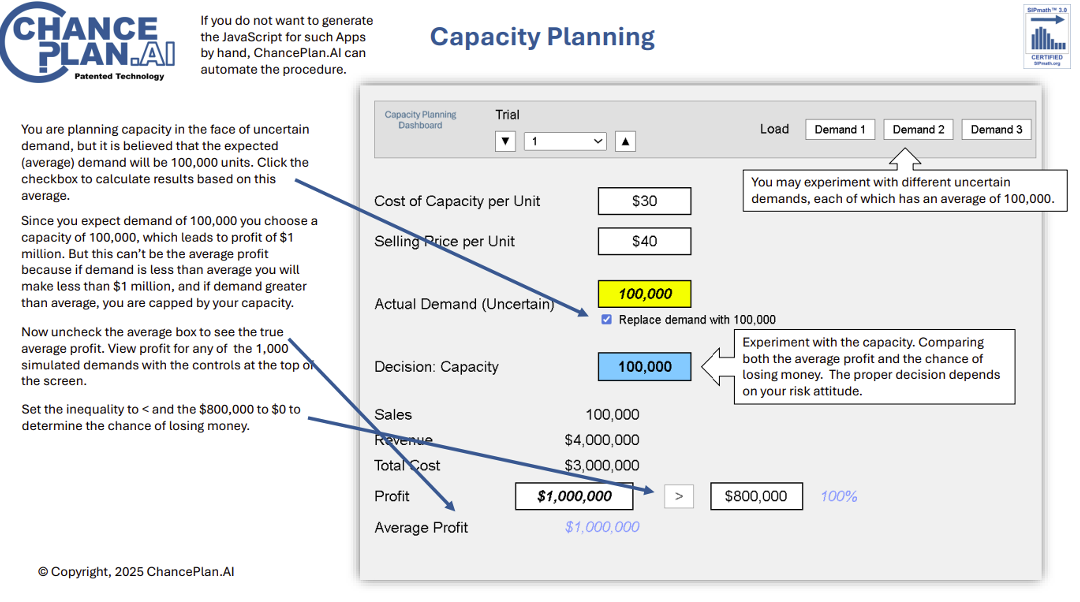Click the Total Cost value $3,000,000
The height and width of the screenshot is (602, 1080).
[601, 465]
